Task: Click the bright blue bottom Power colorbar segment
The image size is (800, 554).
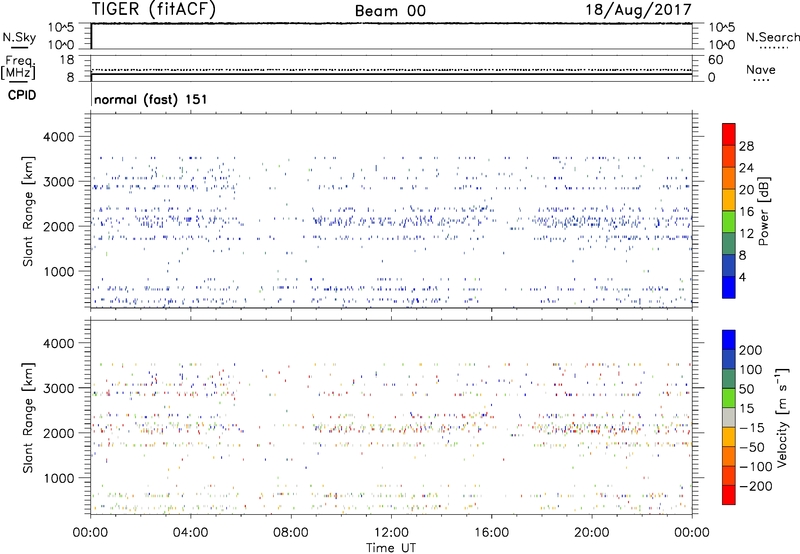Action: [729, 287]
